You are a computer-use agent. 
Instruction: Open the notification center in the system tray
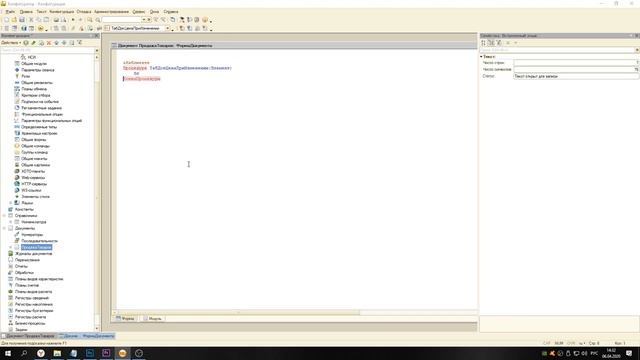629,353
